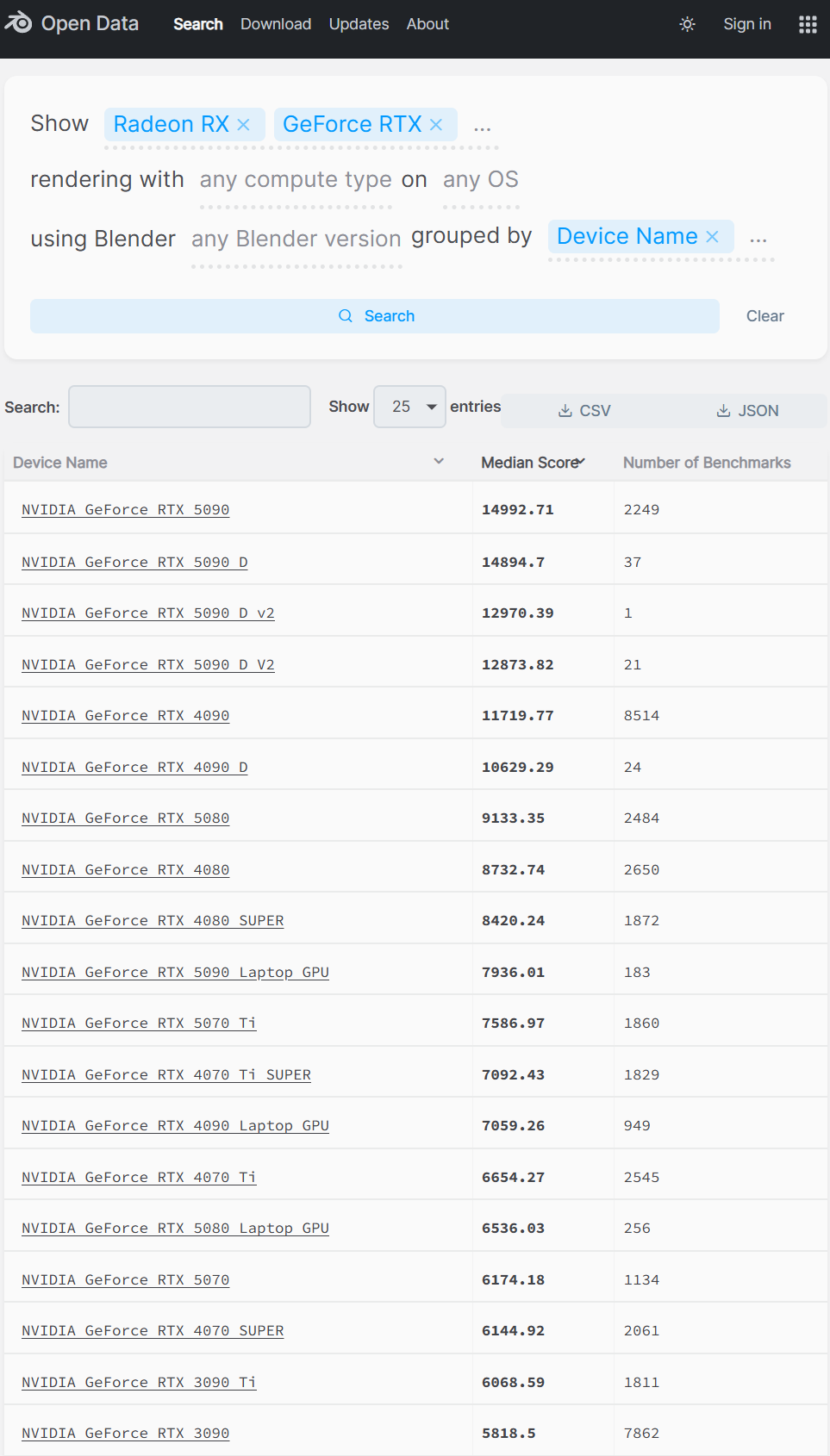Open NVIDIA GeForce RTX 4090 link
Viewport: 830px width, 1456px height.
pos(126,716)
